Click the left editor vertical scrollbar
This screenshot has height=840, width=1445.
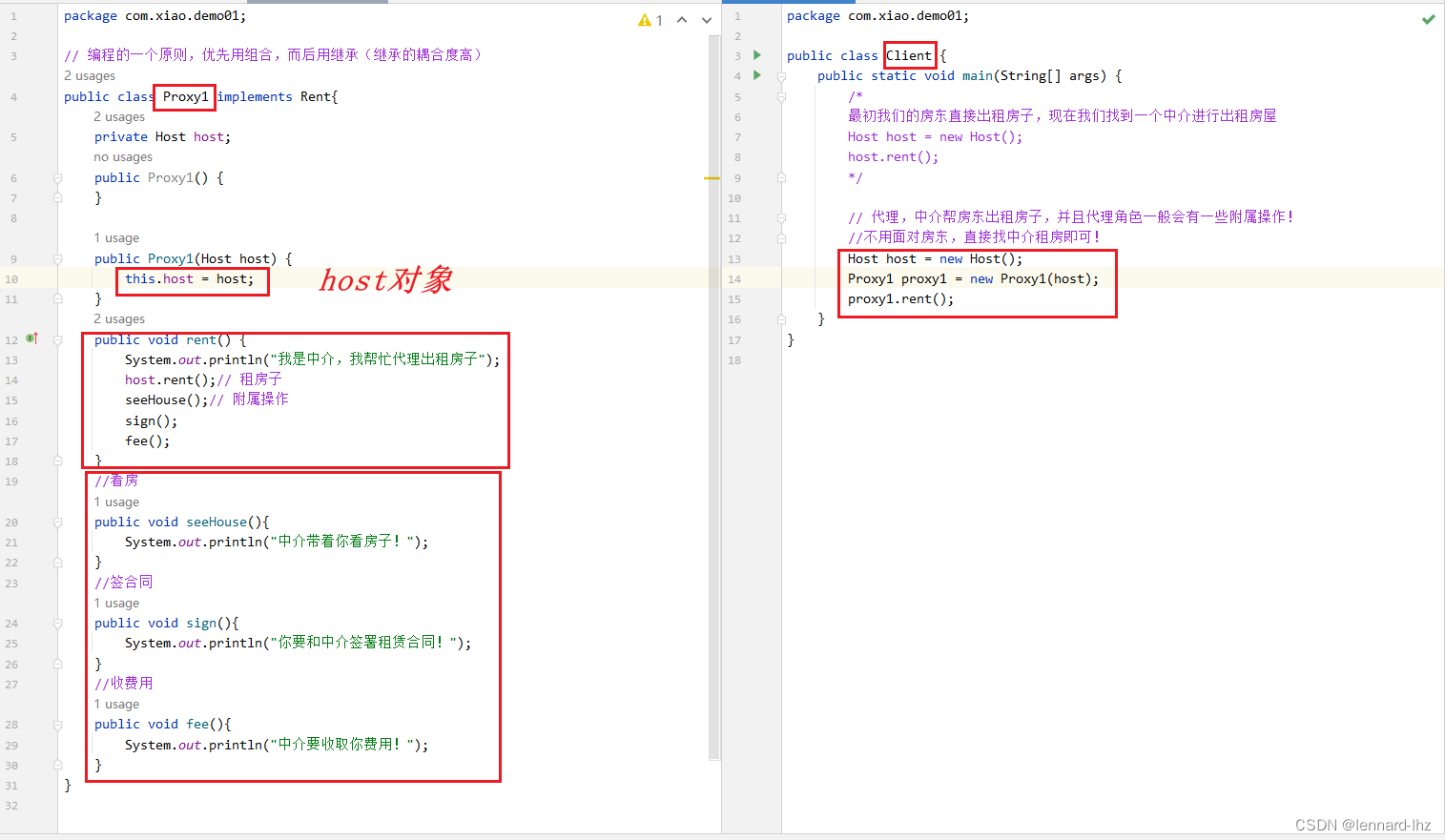coord(714,398)
